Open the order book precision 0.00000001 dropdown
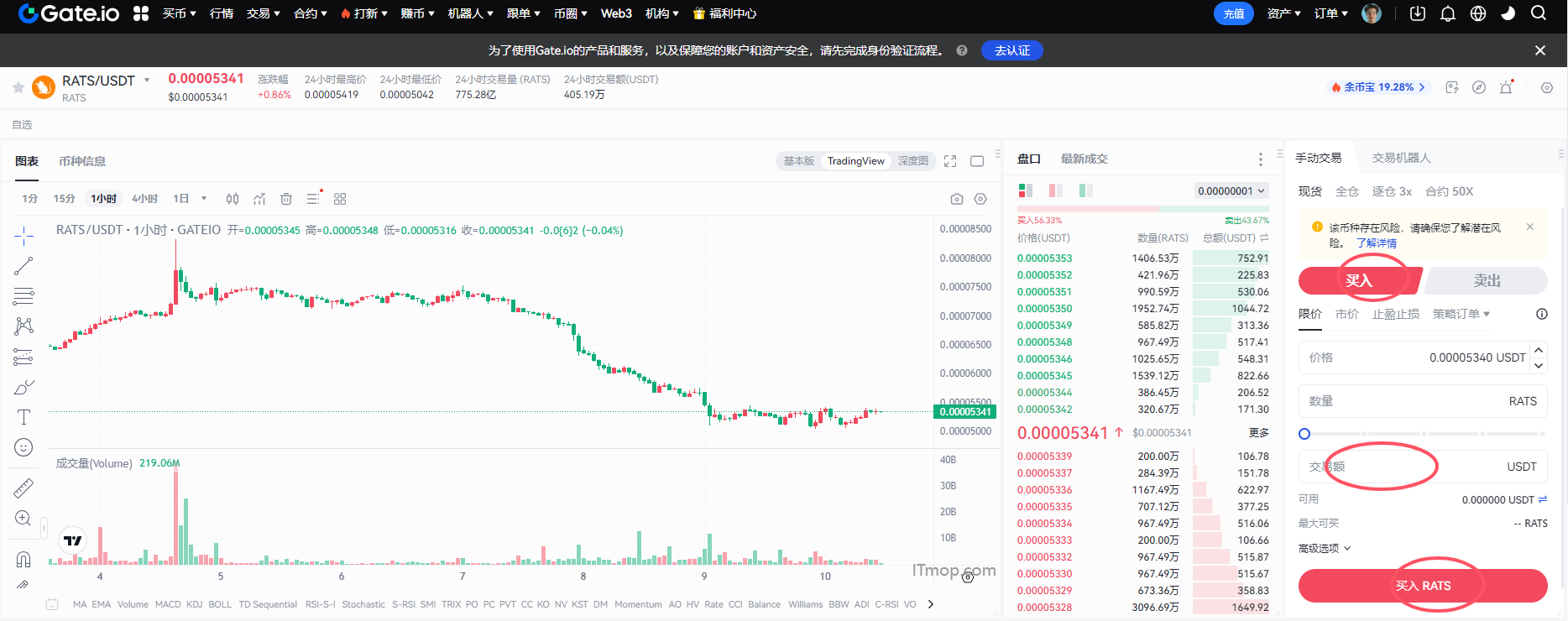 1231,190
